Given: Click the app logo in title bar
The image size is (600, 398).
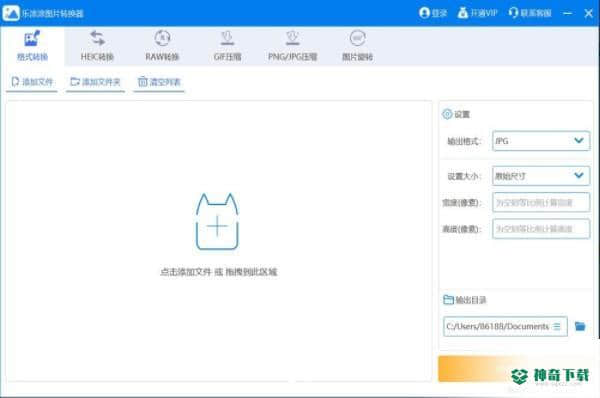Looking at the screenshot, I should (11, 13).
